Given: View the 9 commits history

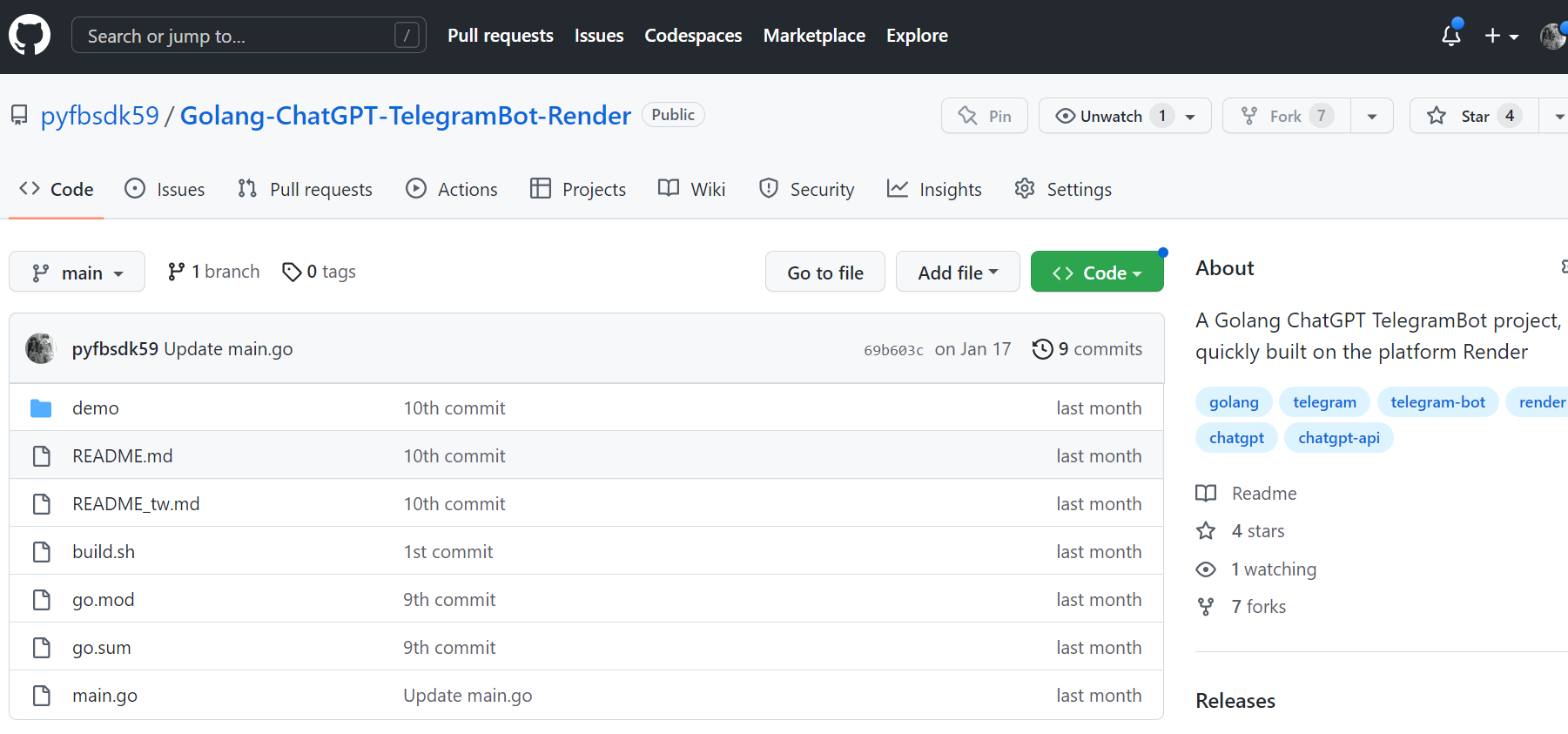Looking at the screenshot, I should pos(1087,349).
